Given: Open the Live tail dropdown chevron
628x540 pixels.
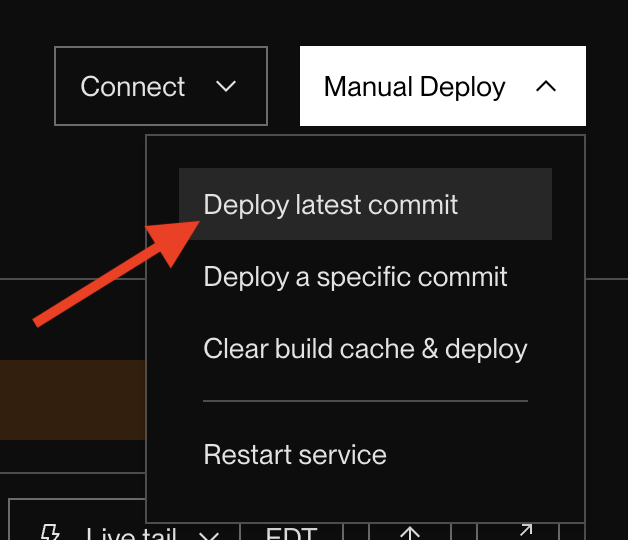Looking at the screenshot, I should pos(209,534).
